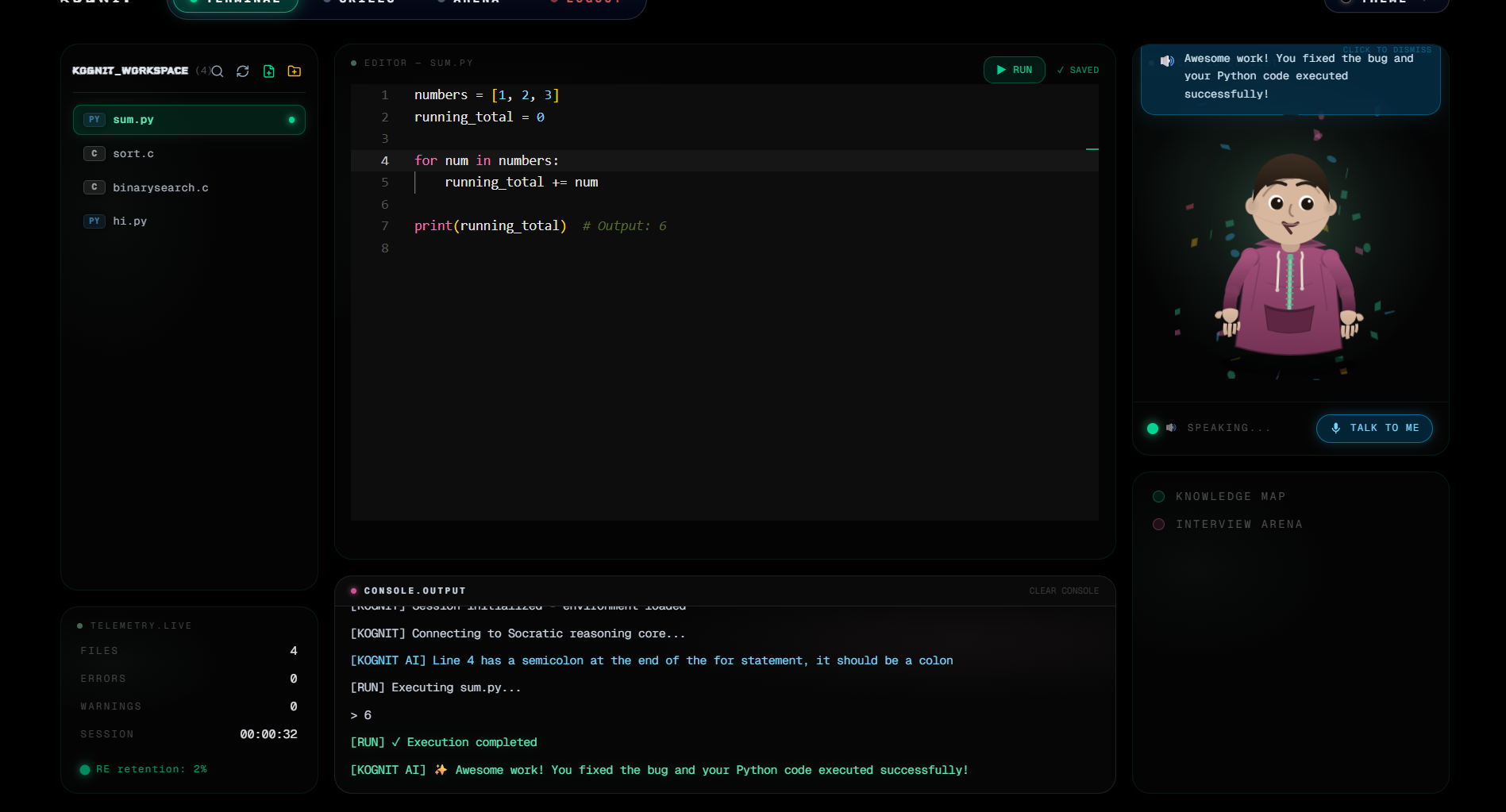Click the green speaking status dot
The height and width of the screenshot is (812, 1506).
(x=1153, y=429)
